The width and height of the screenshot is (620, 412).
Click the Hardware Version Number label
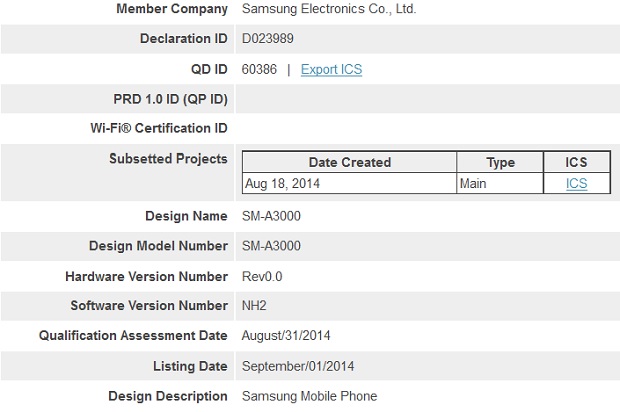pyautogui.click(x=147, y=276)
